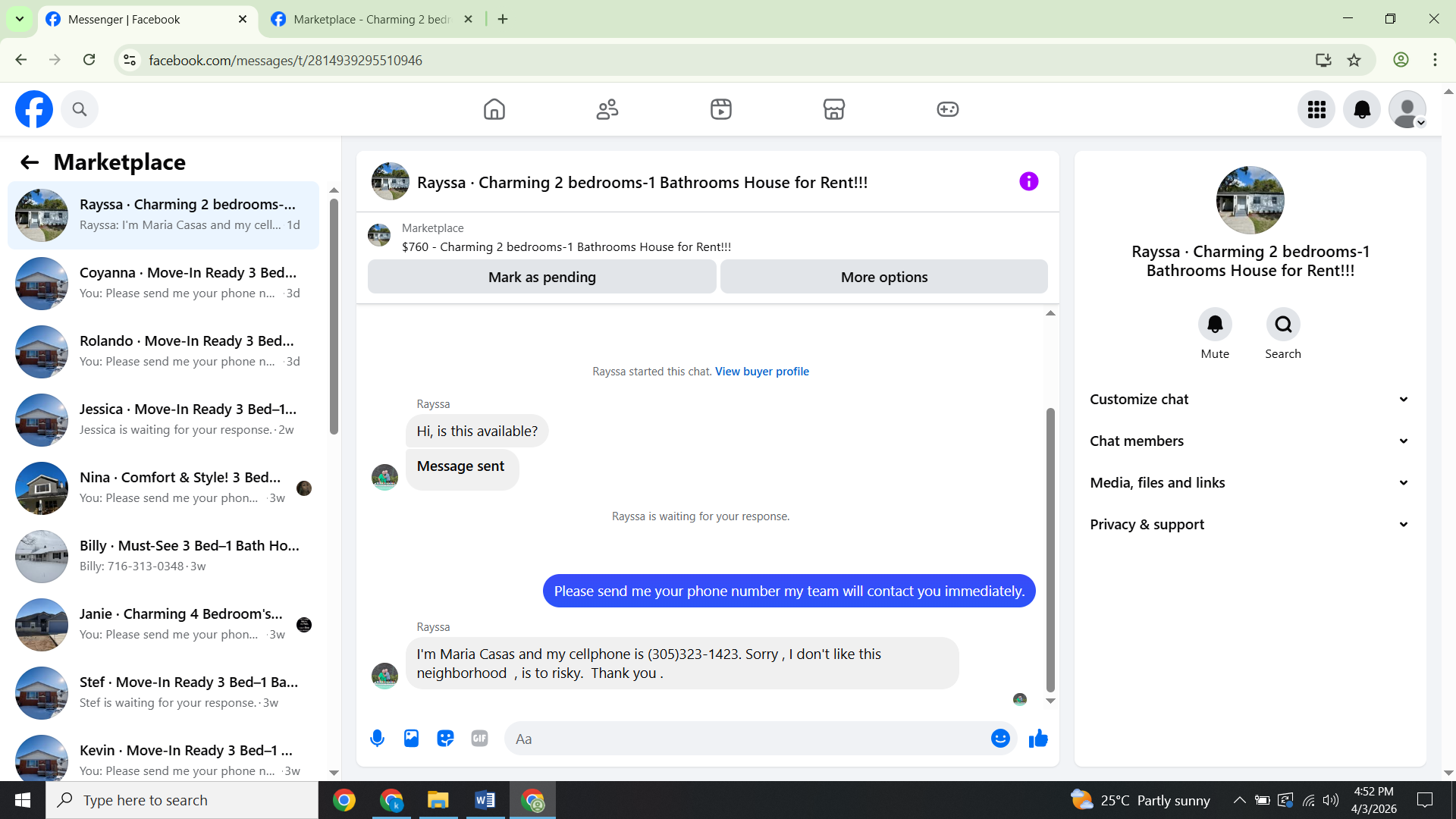This screenshot has height=819, width=1456.
Task: Click the Mark as pending button
Action: click(541, 277)
